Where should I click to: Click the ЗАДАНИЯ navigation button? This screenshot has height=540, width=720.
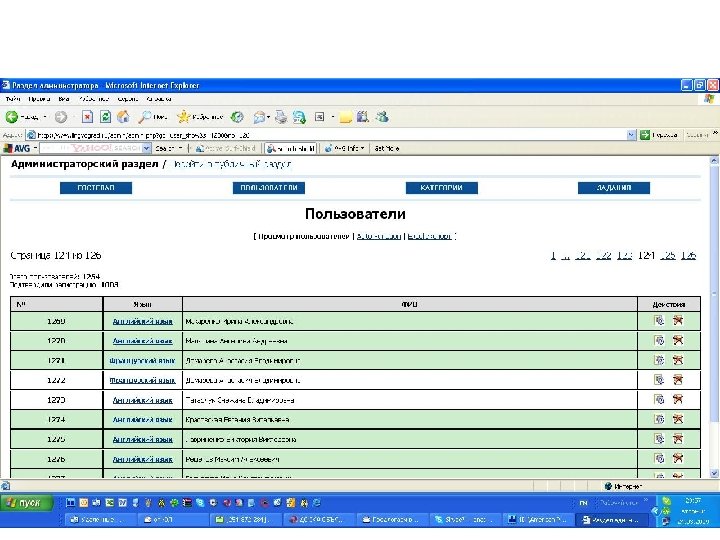614,188
